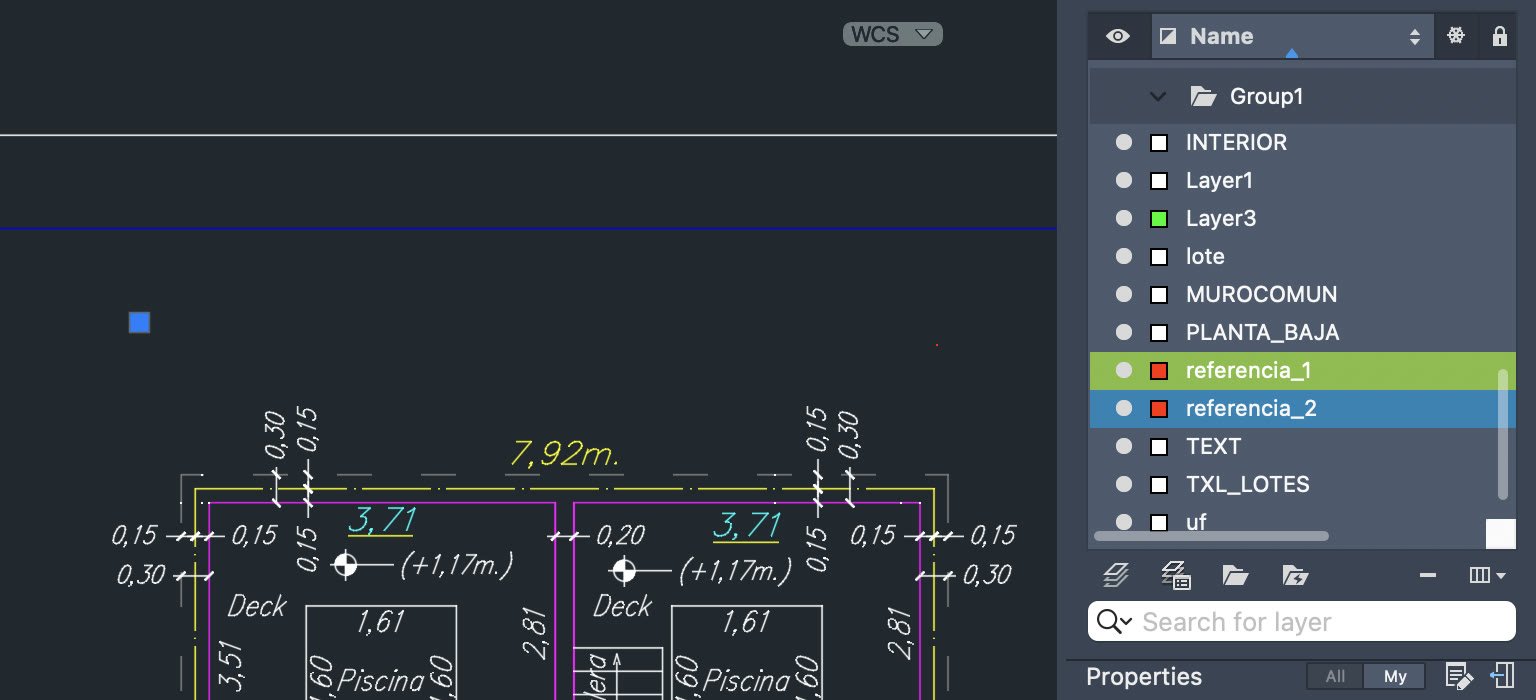Select the referencia_2 layer name
The image size is (1536, 700).
pyautogui.click(x=1251, y=409)
